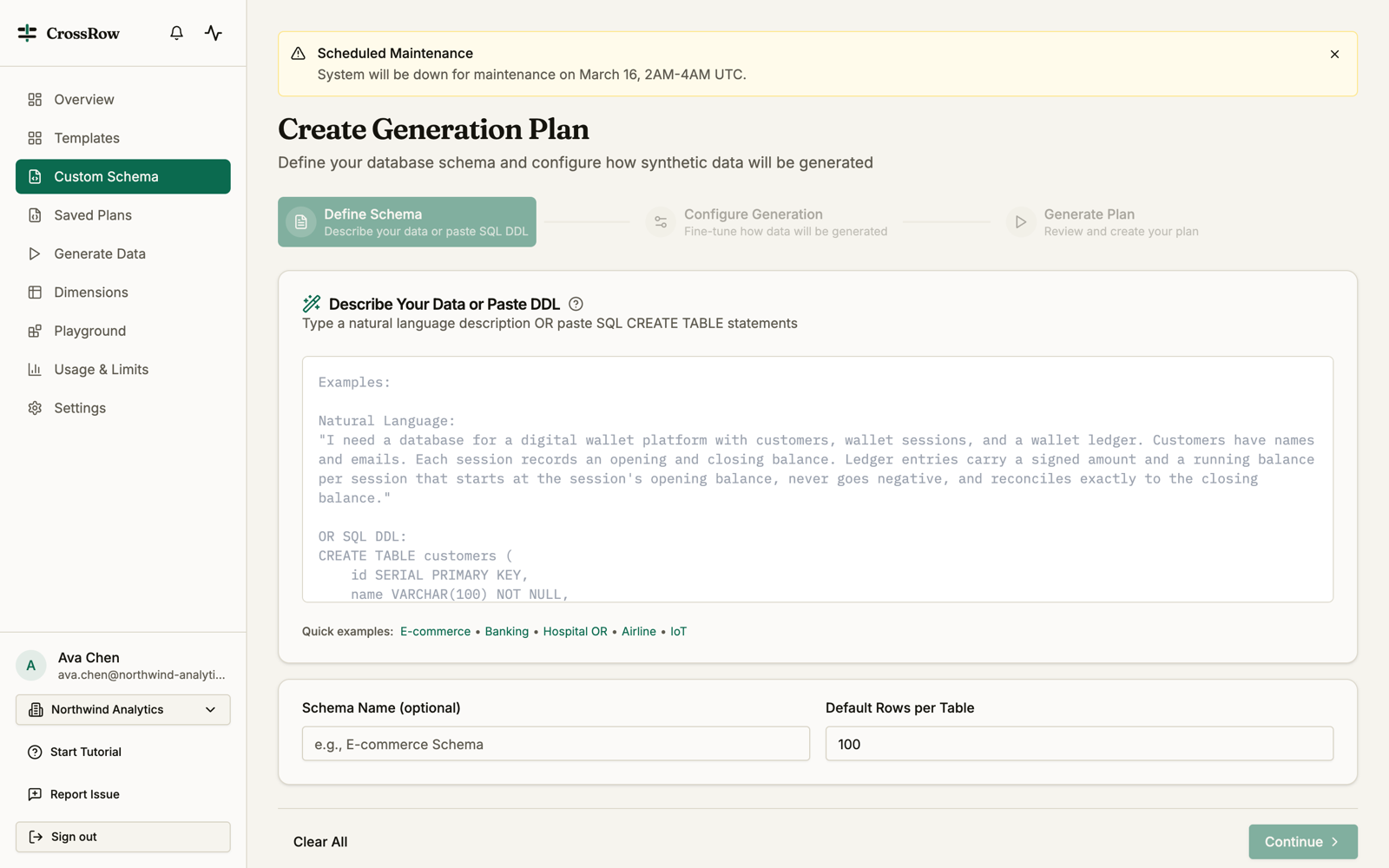Click Start Tutorial

(x=123, y=753)
